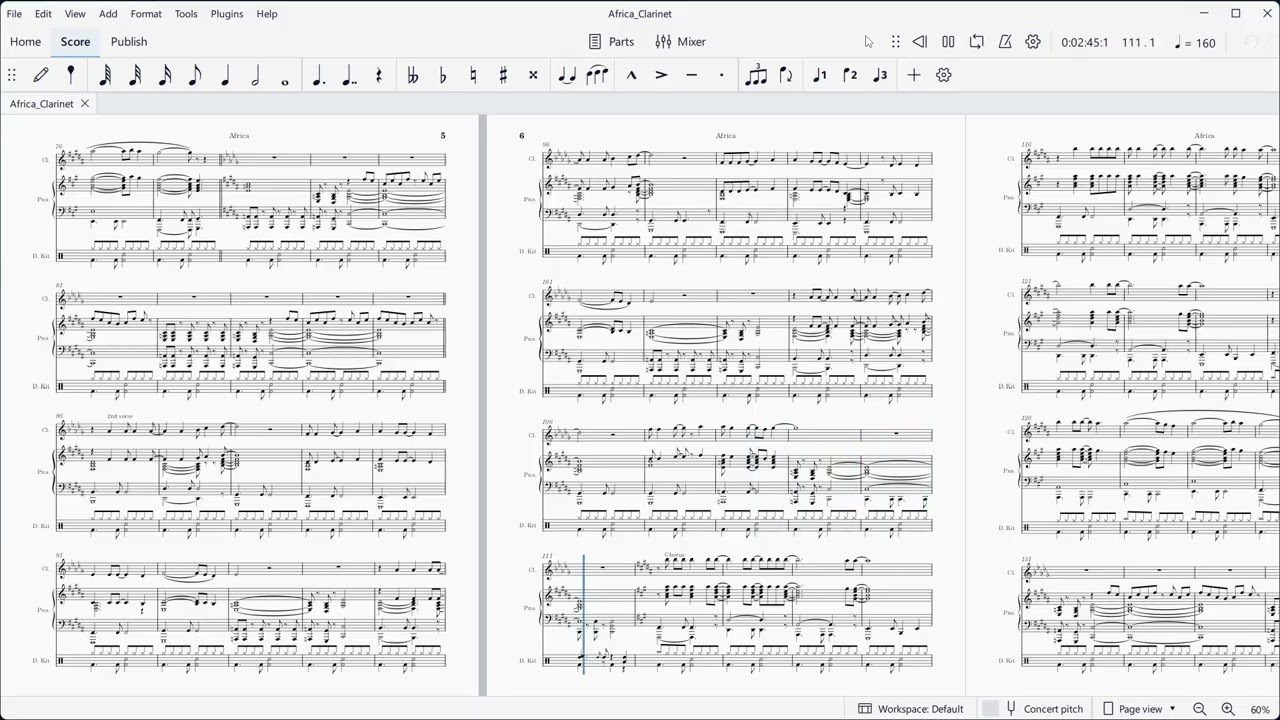1280x720 pixels.
Task: Grab the playback toolbar grip handle
Action: click(x=895, y=42)
